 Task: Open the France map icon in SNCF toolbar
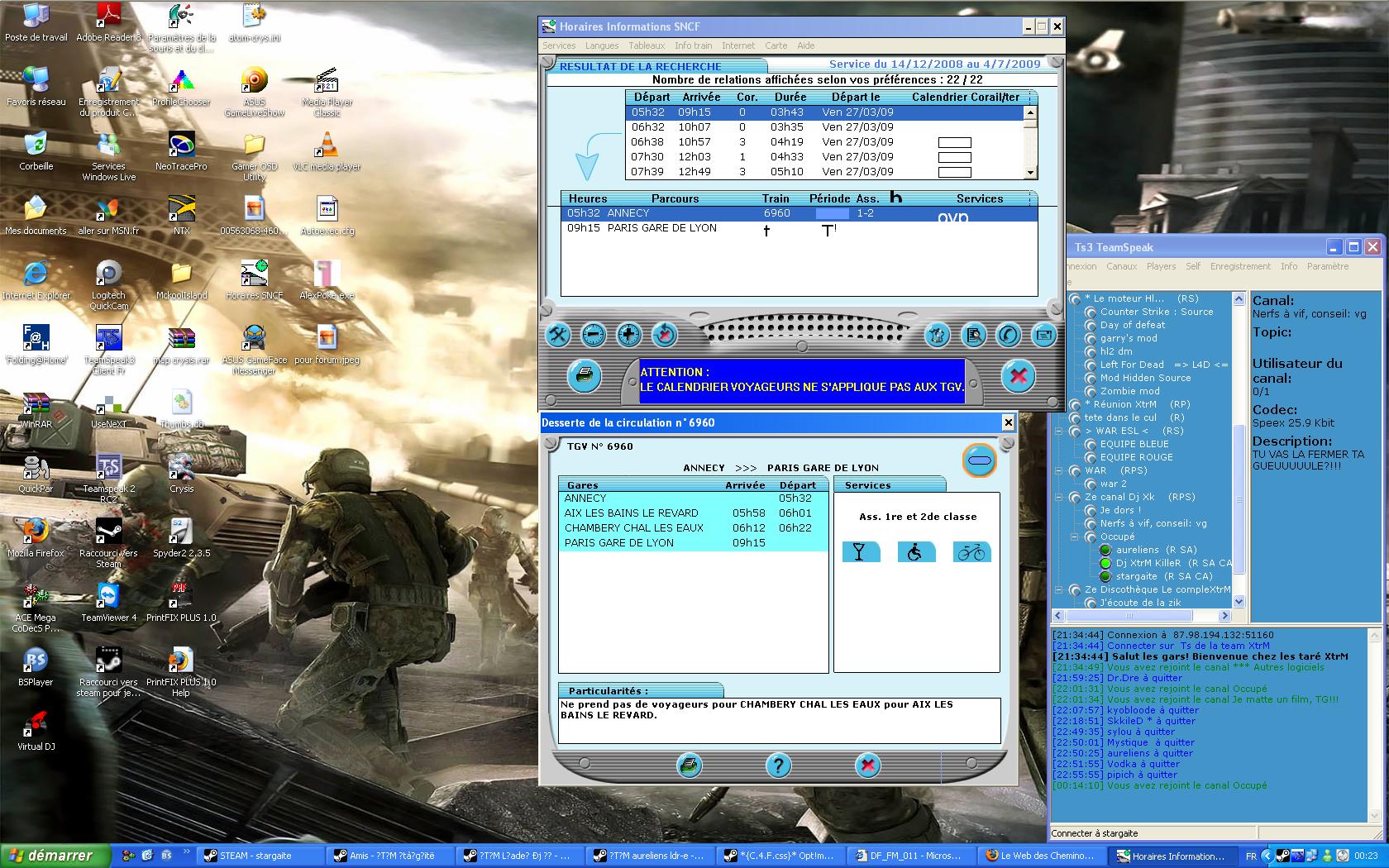pyautogui.click(x=938, y=335)
